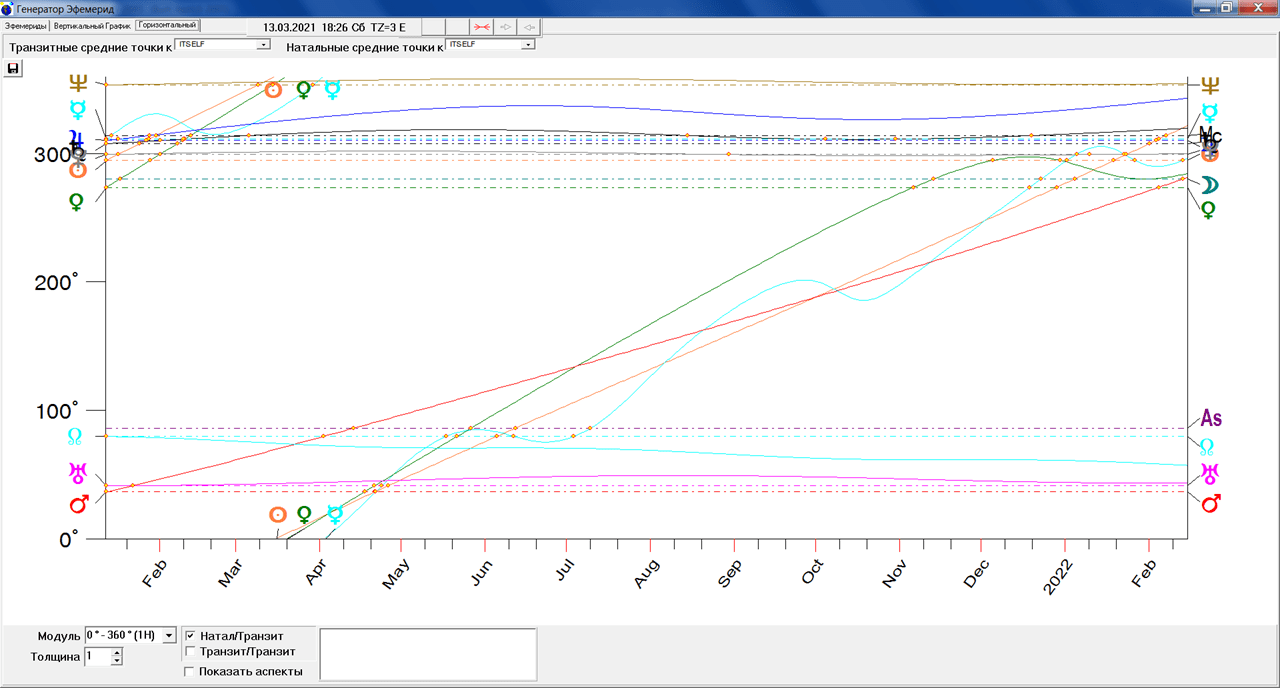
Task: Open the Натальные средние точки dropdown
Action: (x=529, y=45)
